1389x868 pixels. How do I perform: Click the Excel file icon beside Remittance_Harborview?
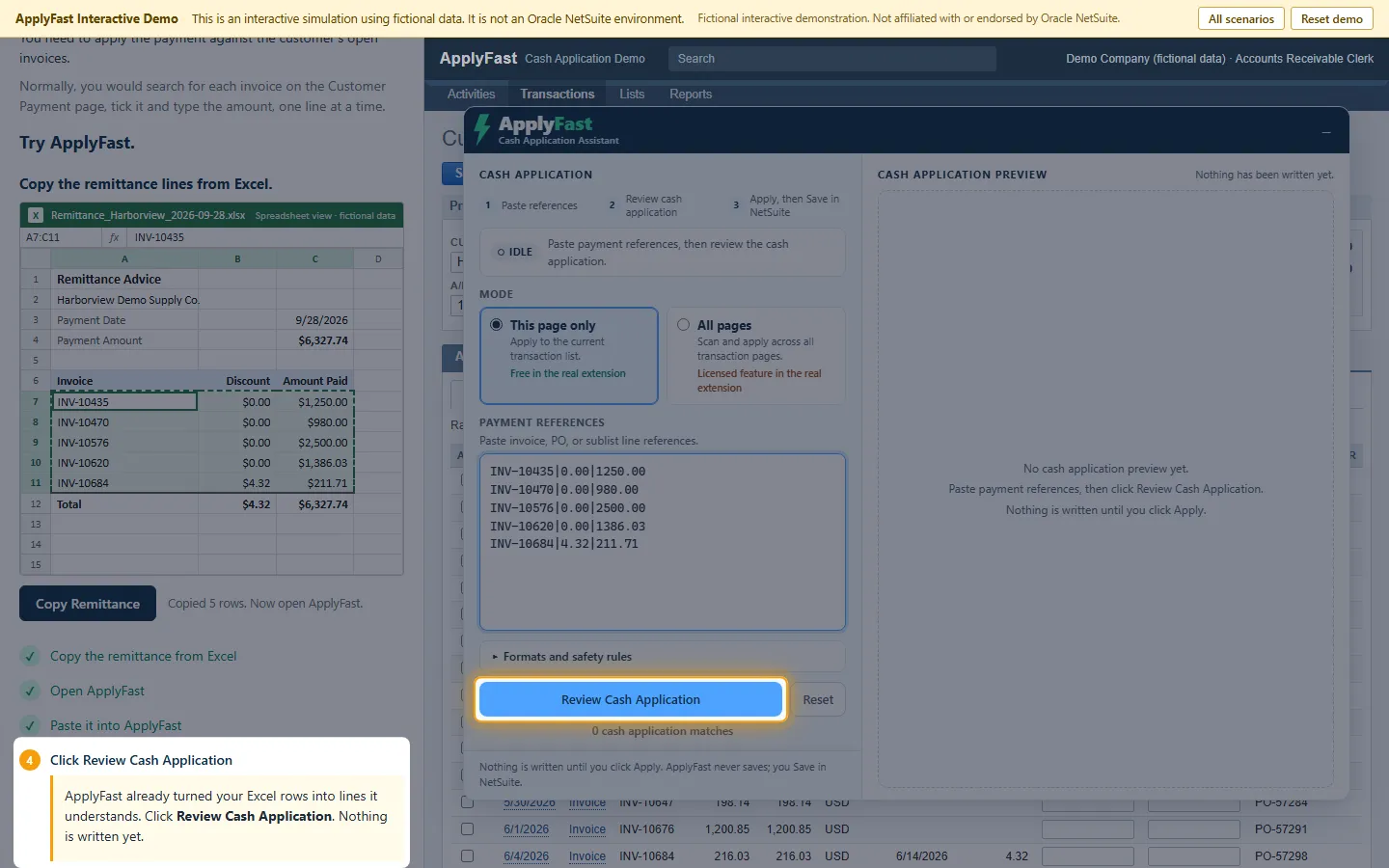[x=36, y=215]
